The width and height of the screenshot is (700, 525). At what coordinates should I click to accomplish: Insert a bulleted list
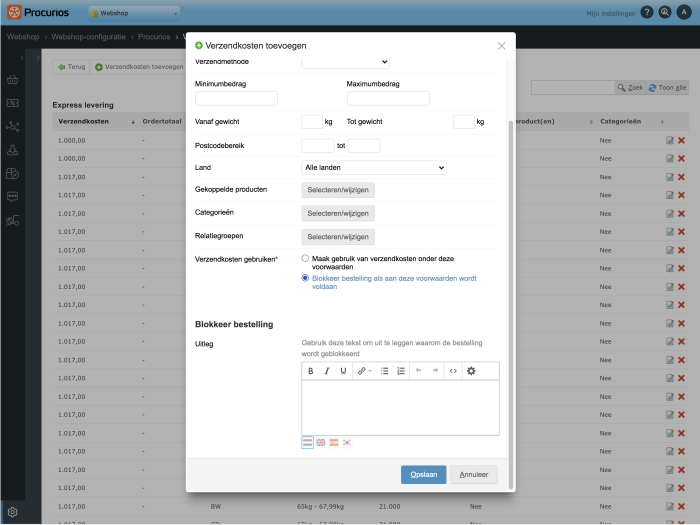coord(384,371)
